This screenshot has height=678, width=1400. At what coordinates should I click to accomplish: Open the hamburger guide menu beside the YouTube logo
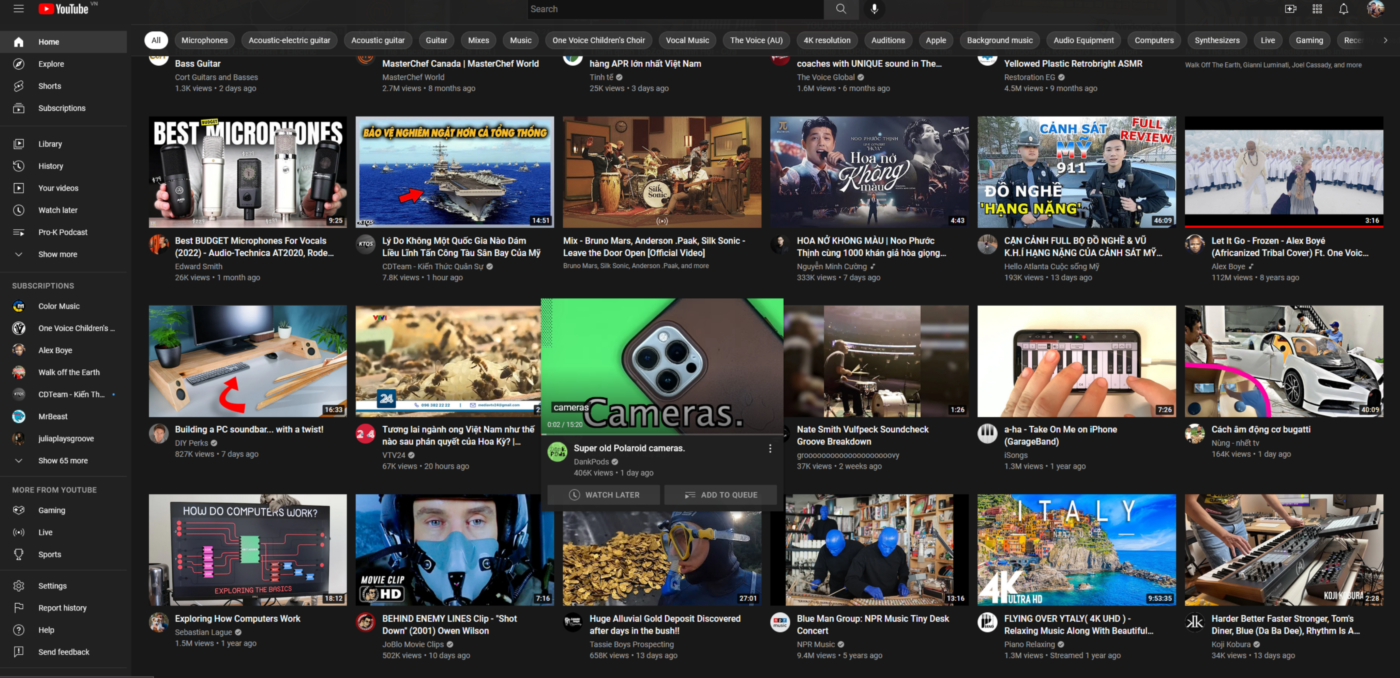pos(18,9)
